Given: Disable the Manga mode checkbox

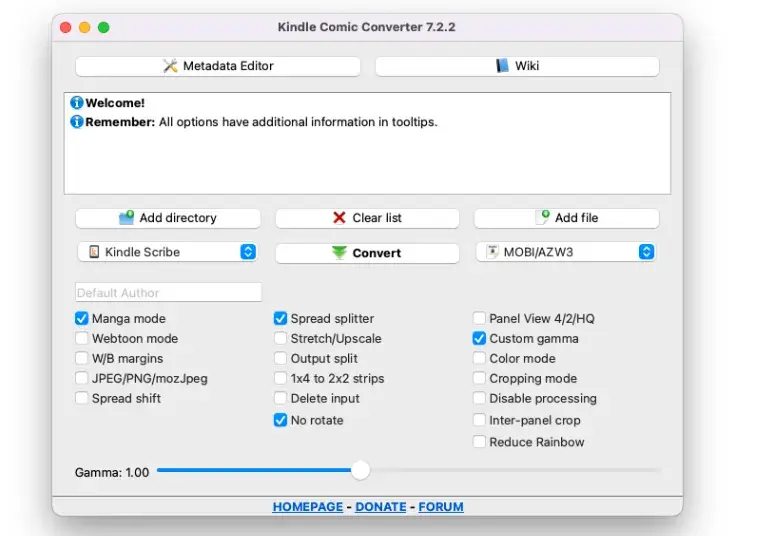Looking at the screenshot, I should pyautogui.click(x=82, y=319).
